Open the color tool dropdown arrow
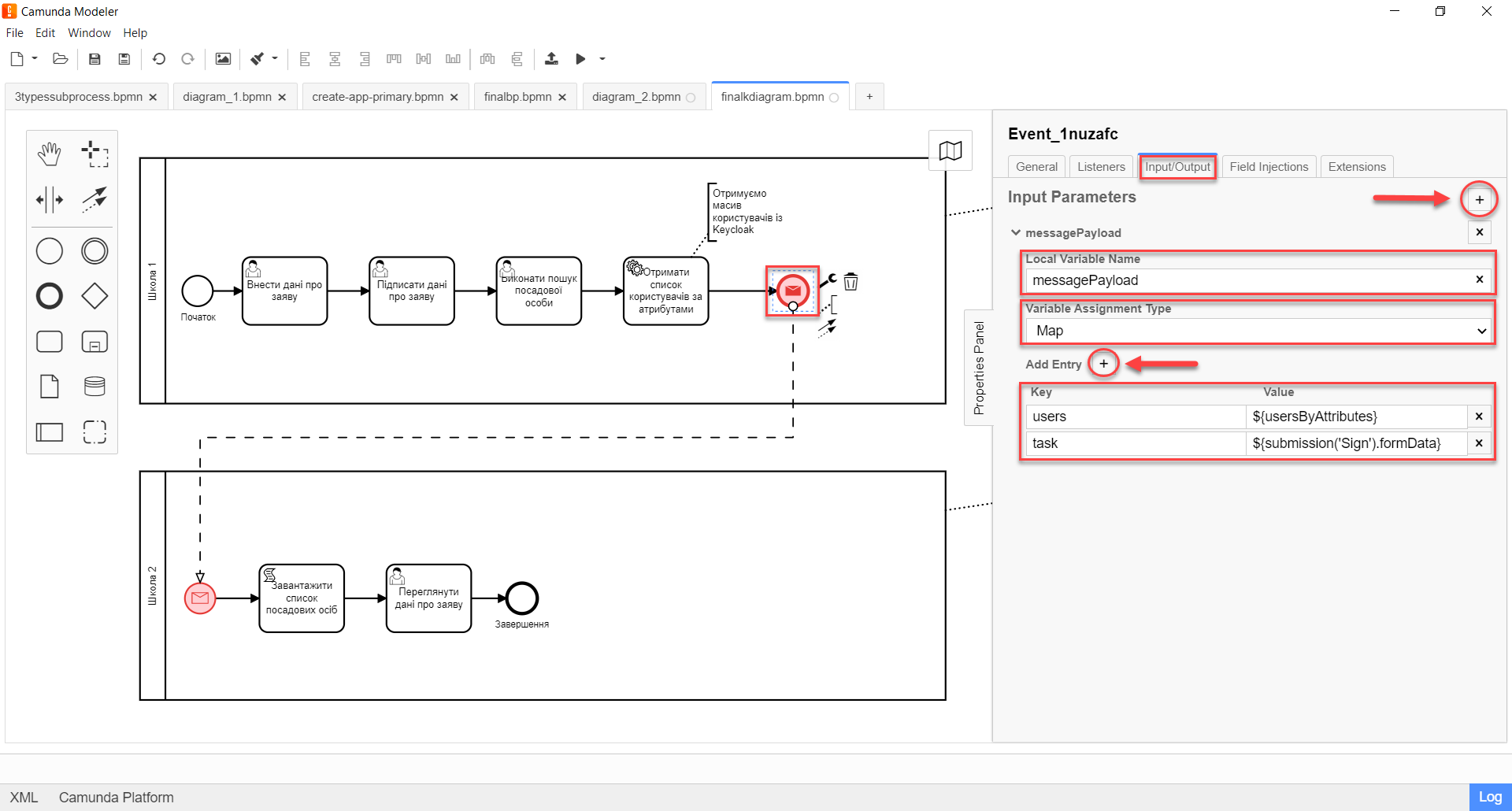The width and height of the screenshot is (1512, 811). 275,59
